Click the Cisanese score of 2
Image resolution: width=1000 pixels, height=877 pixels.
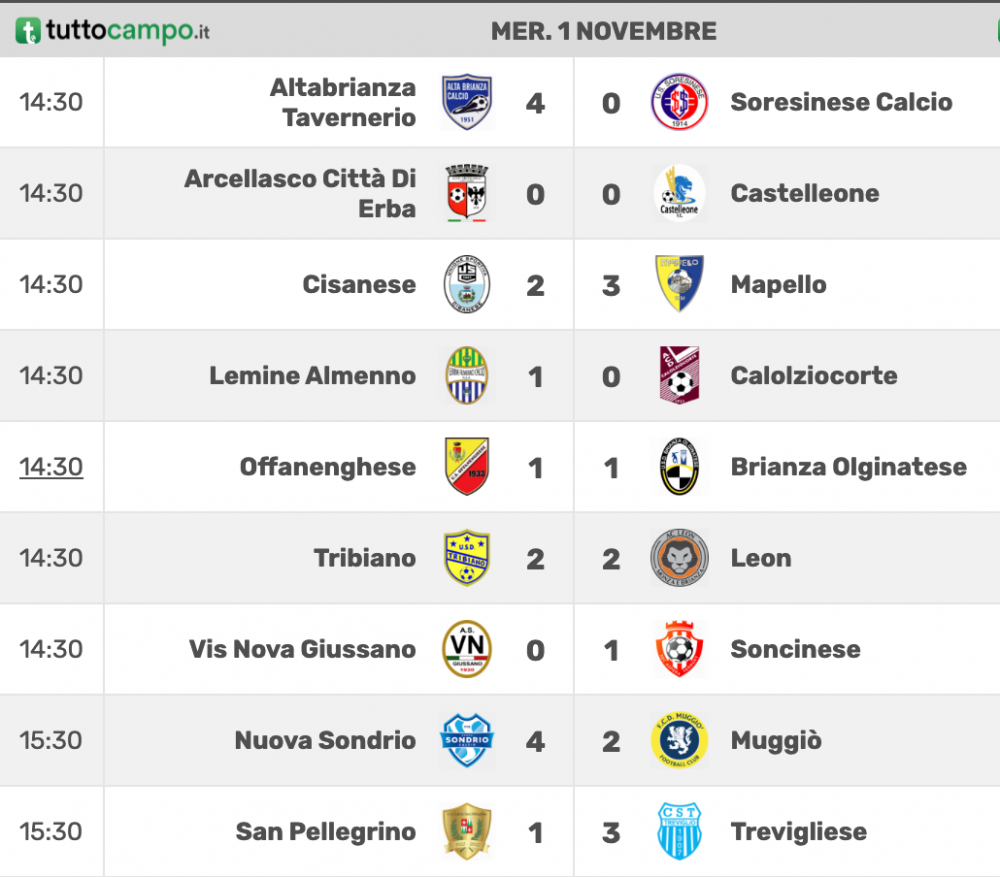click(535, 285)
